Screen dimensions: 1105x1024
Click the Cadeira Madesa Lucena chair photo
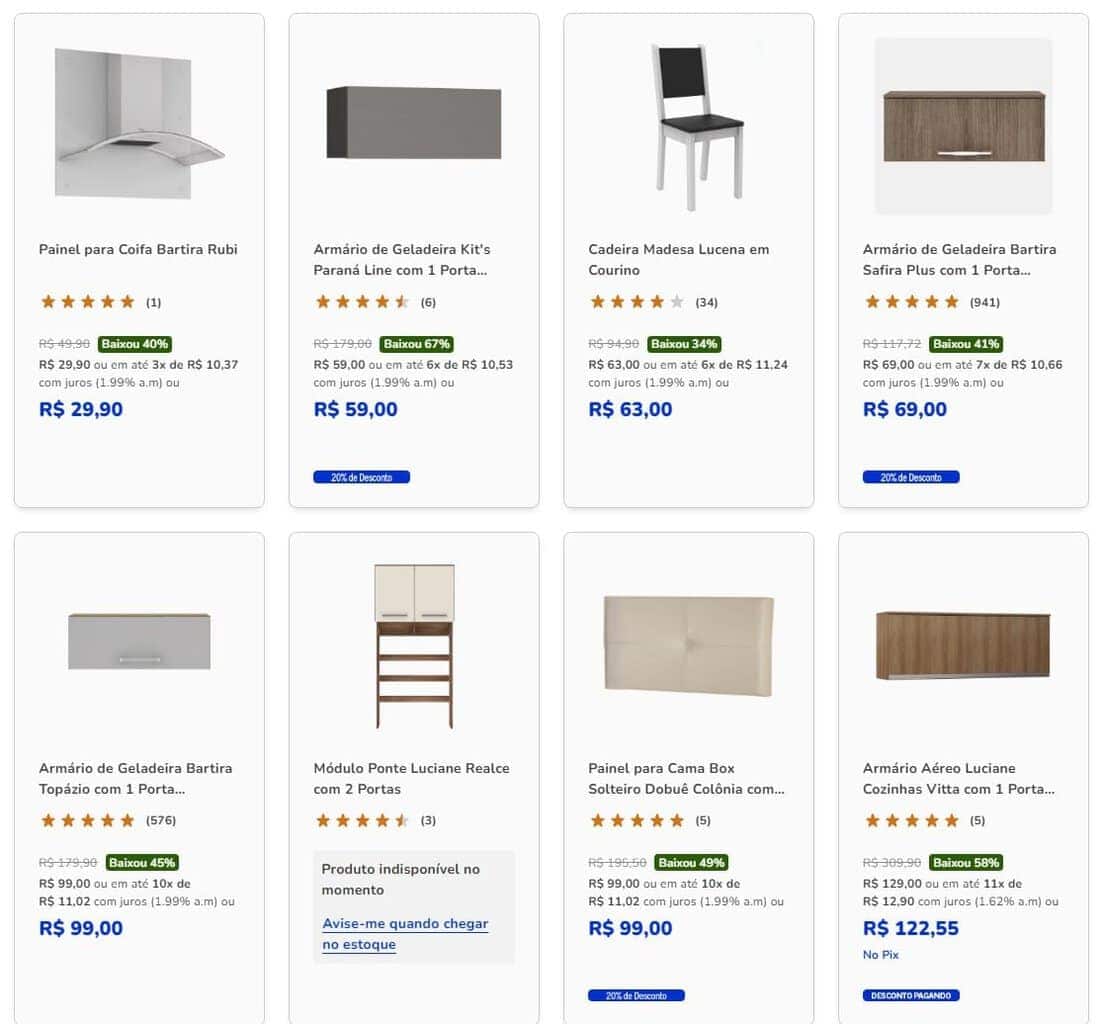(x=698, y=125)
